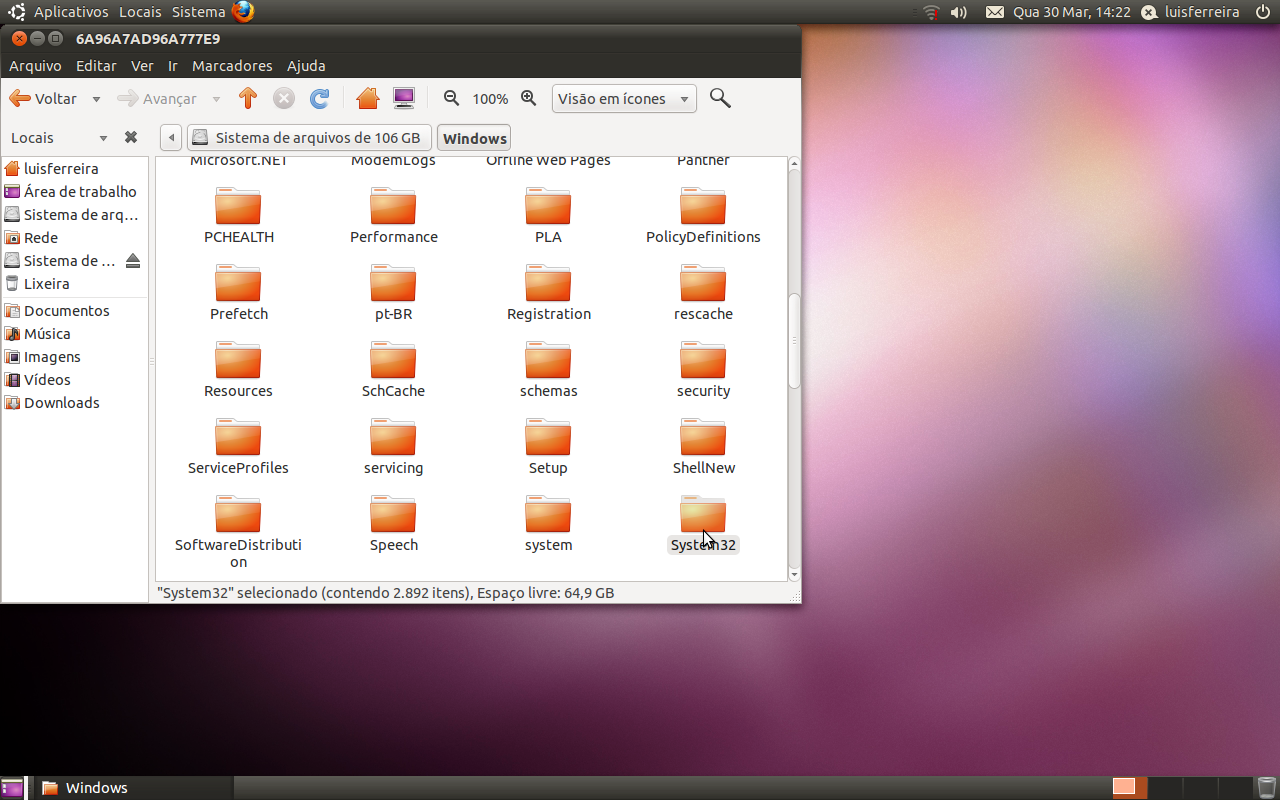Open the Computer icon in toolbar

tap(404, 98)
